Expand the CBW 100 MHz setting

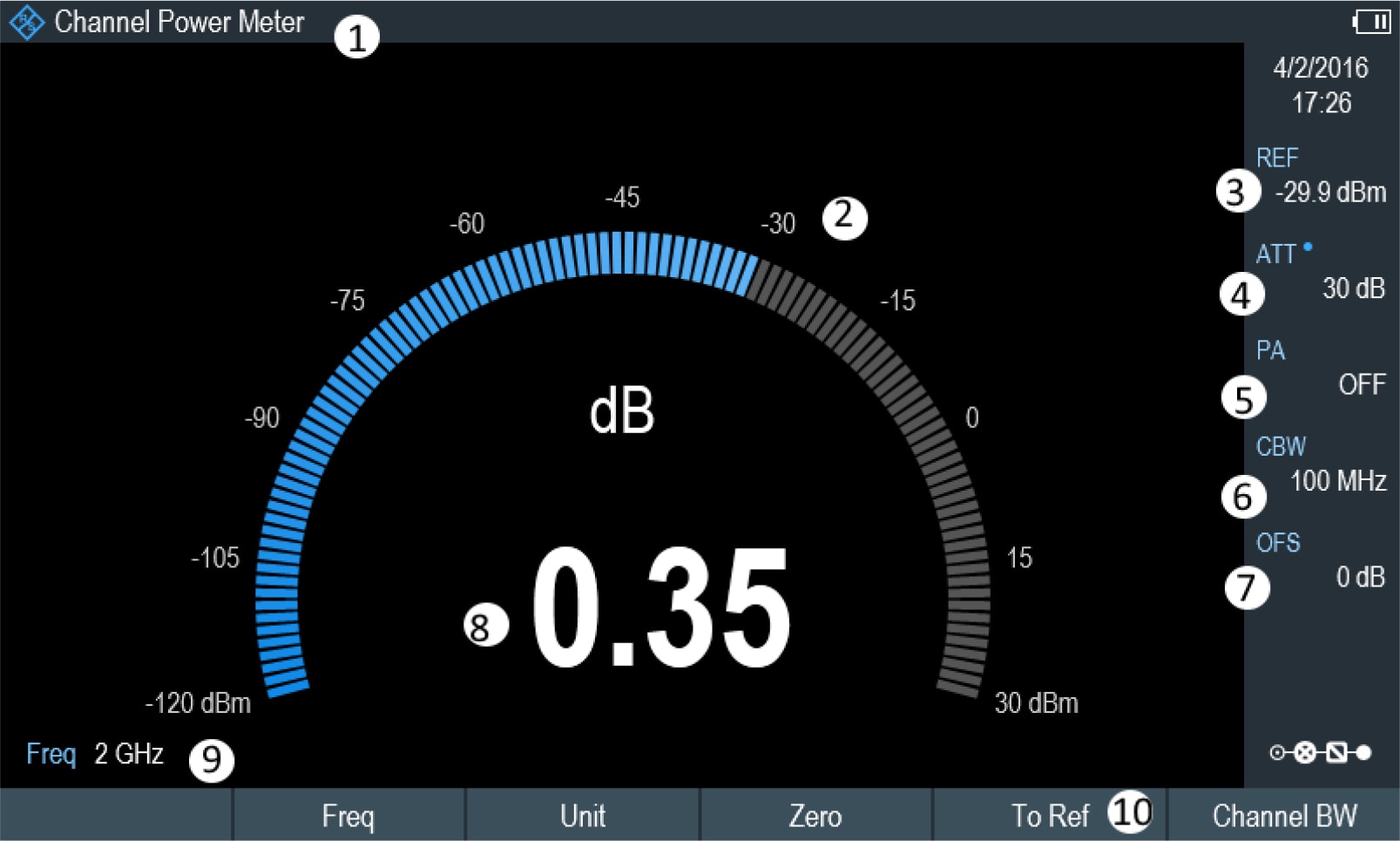point(1341,480)
